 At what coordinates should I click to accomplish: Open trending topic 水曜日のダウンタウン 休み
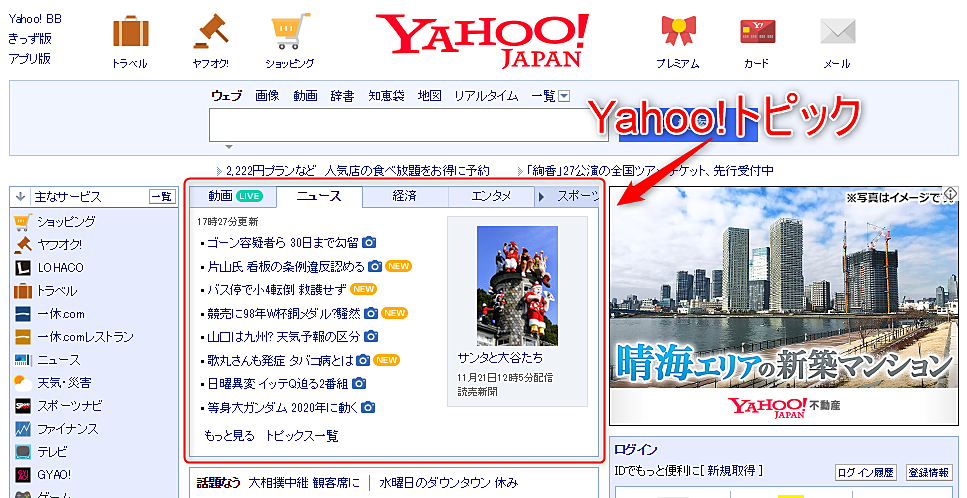448,483
